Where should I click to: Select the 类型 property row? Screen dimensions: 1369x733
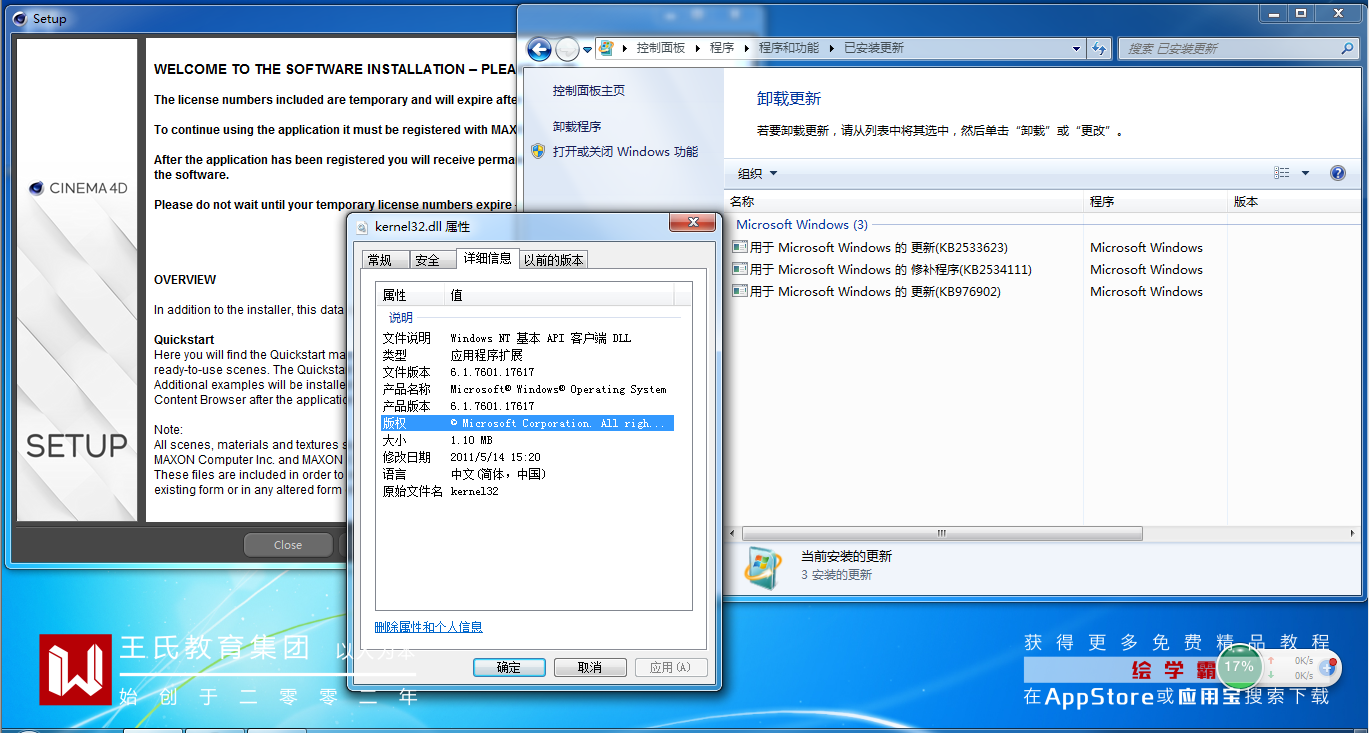pos(527,355)
